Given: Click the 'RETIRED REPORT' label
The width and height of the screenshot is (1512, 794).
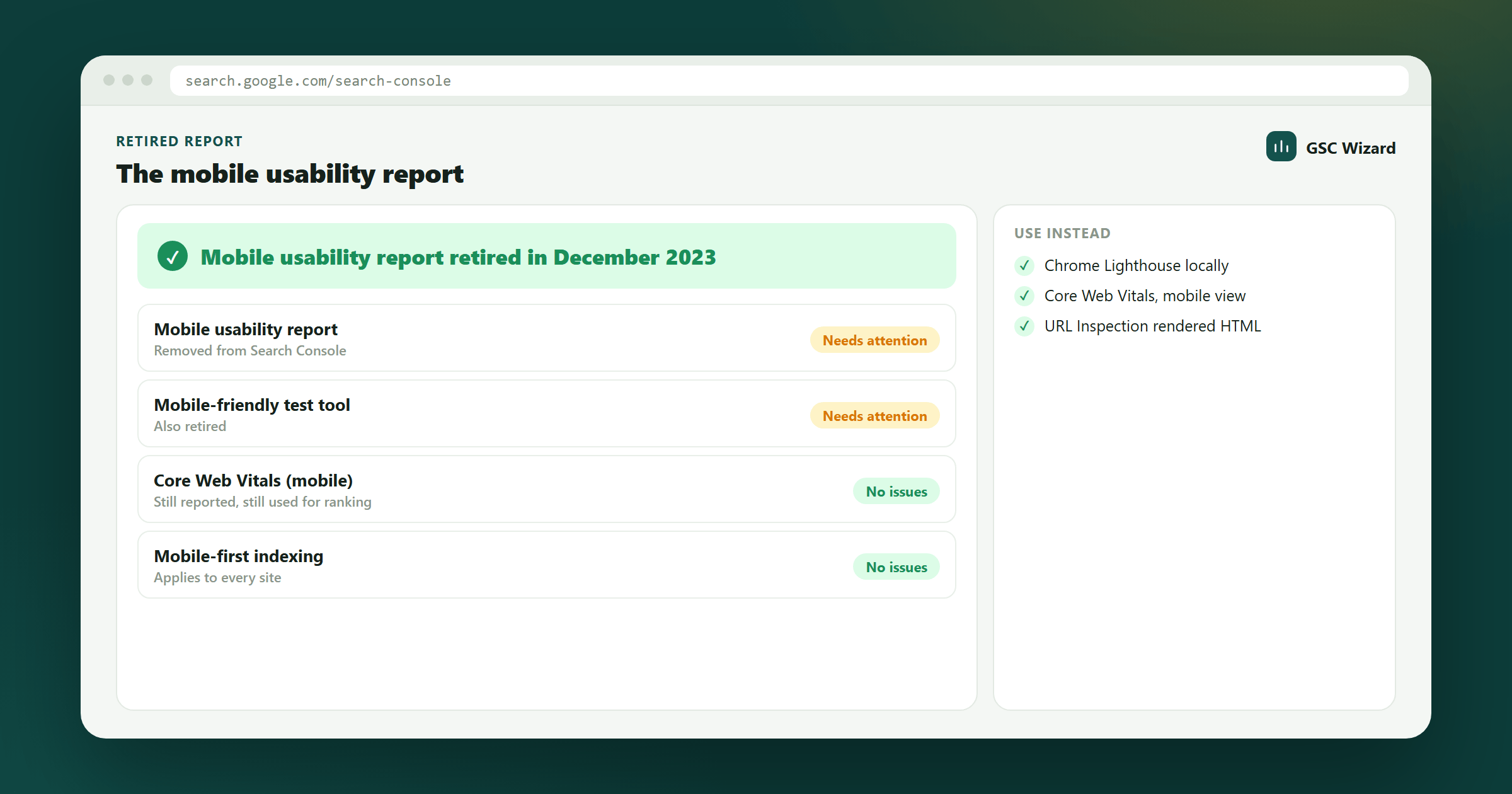Looking at the screenshot, I should point(180,141).
